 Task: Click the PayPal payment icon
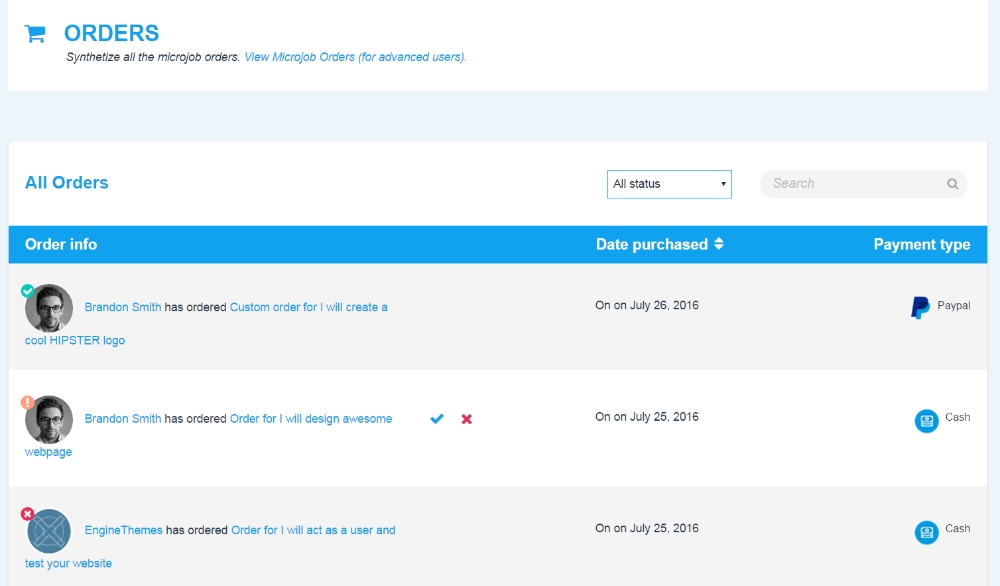click(920, 307)
